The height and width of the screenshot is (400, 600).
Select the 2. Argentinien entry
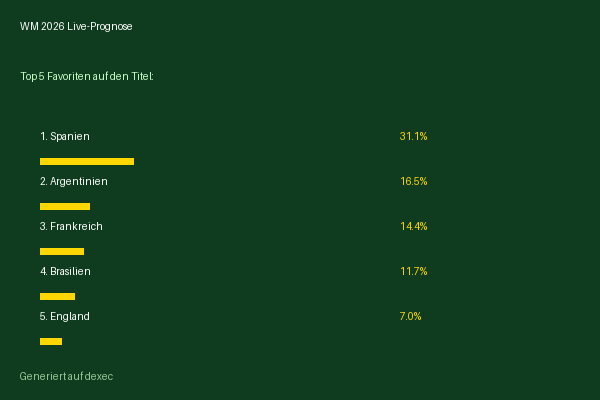point(73,181)
